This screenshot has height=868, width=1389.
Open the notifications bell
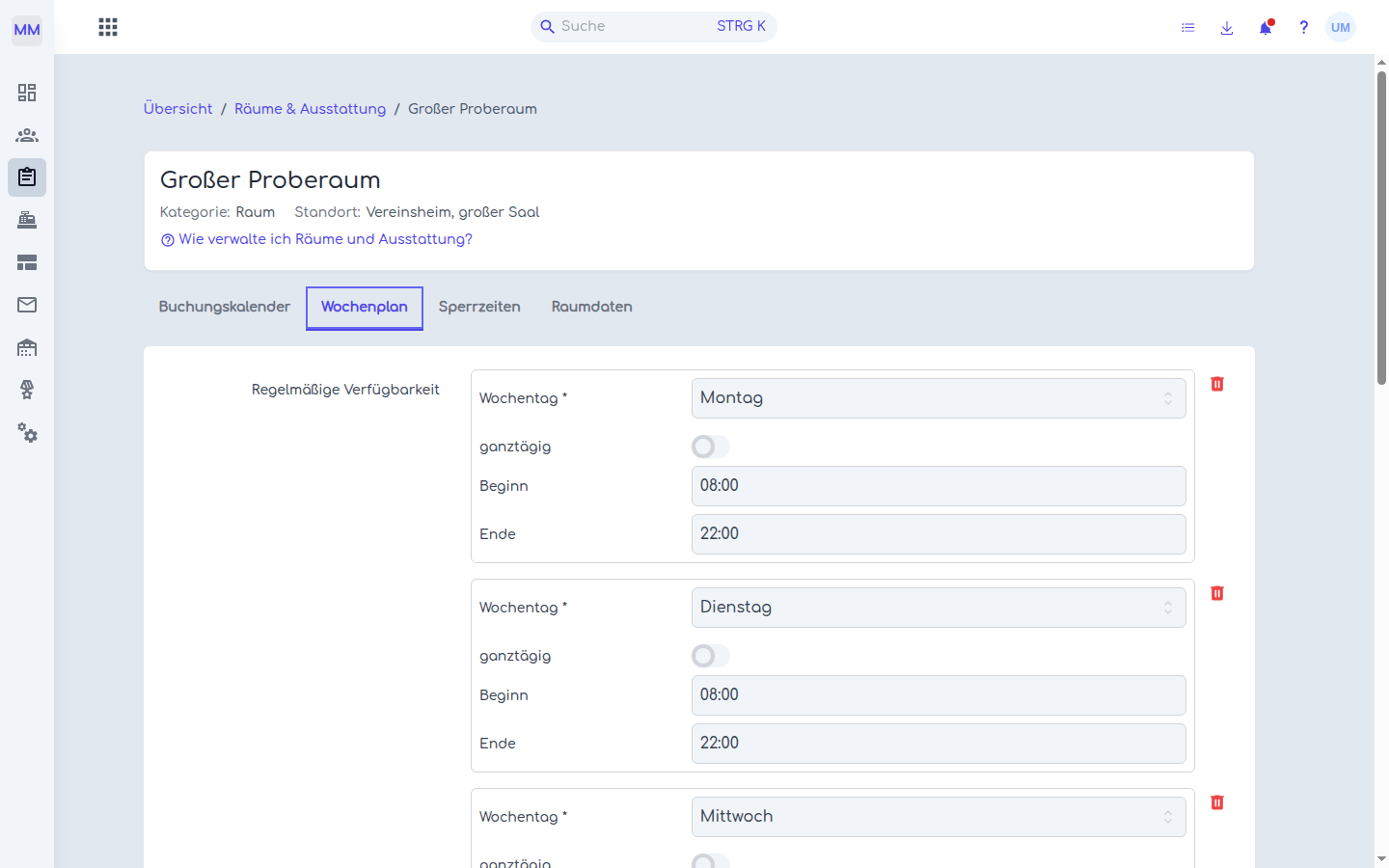click(1266, 27)
